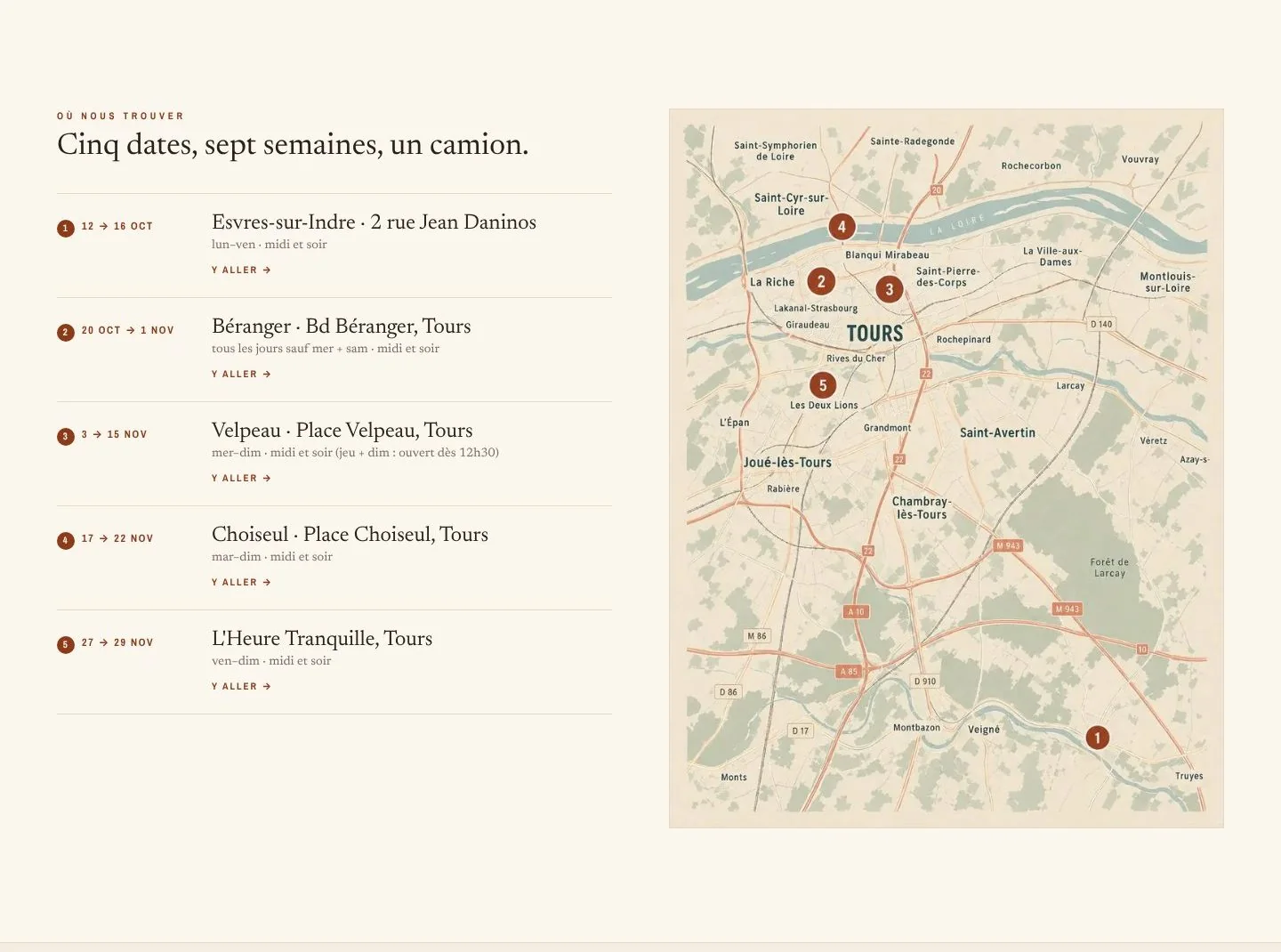Image resolution: width=1281 pixels, height=952 pixels.
Task: Click schedule tous les jours sauf mer + sam
Action: tap(326, 348)
